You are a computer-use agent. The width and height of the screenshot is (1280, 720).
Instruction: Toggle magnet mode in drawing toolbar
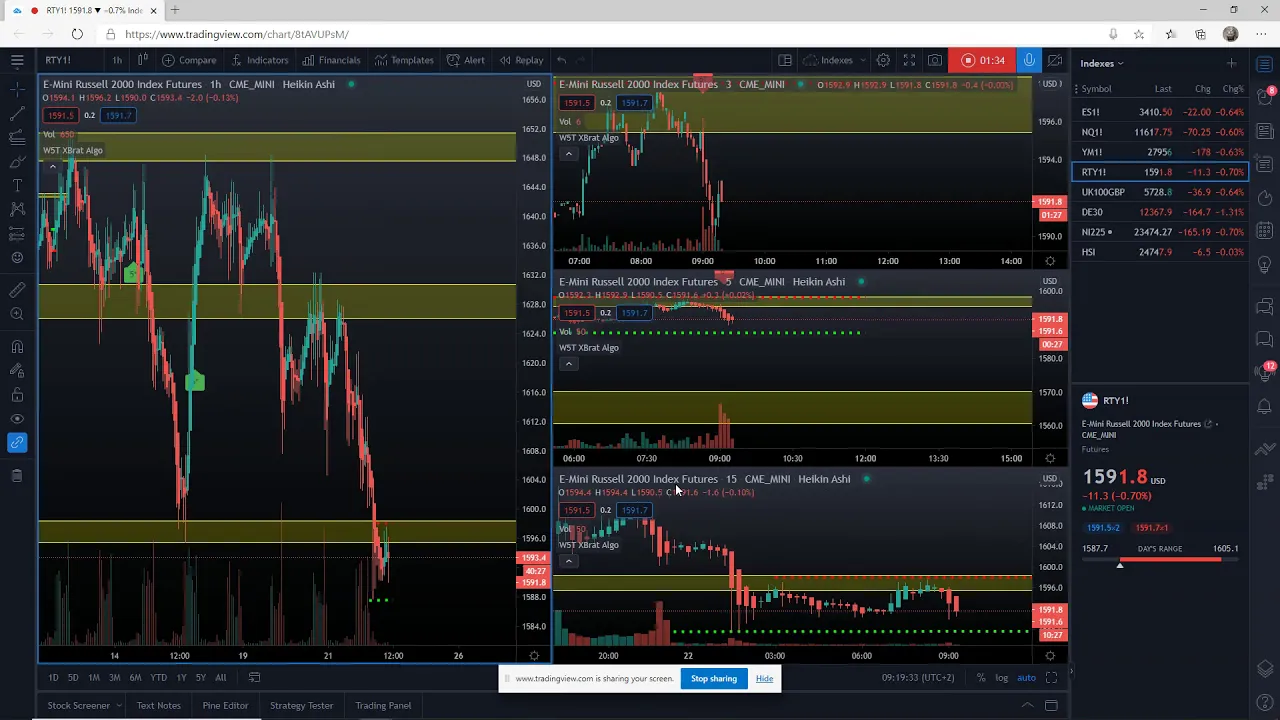(17, 347)
